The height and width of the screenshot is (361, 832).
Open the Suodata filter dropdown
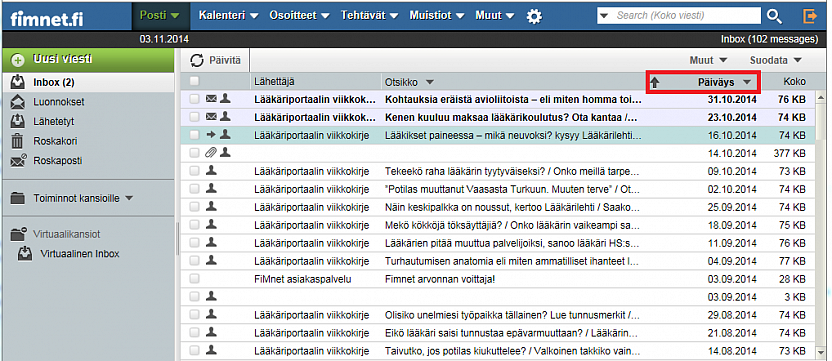(775, 60)
